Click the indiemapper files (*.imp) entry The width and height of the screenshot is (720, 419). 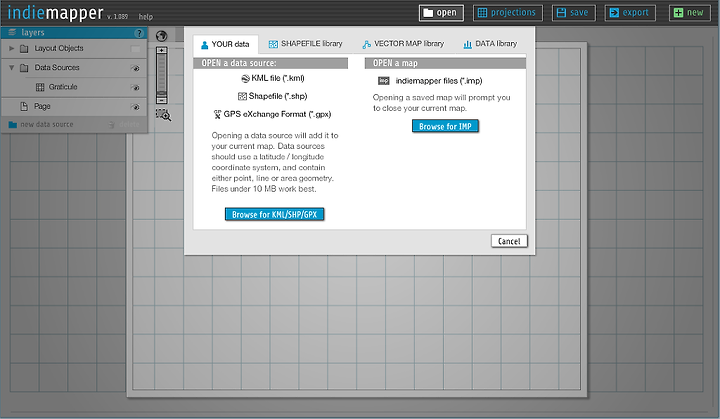tap(430, 81)
